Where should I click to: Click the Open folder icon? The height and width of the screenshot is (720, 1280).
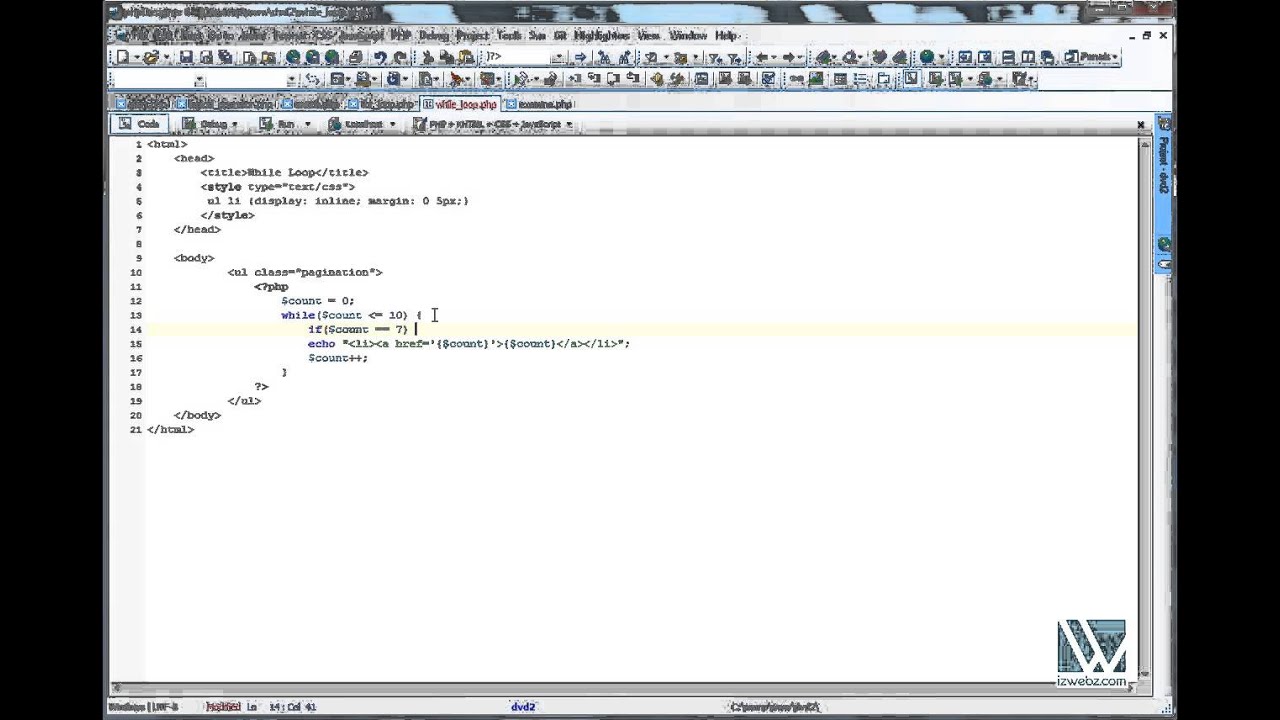(x=151, y=57)
